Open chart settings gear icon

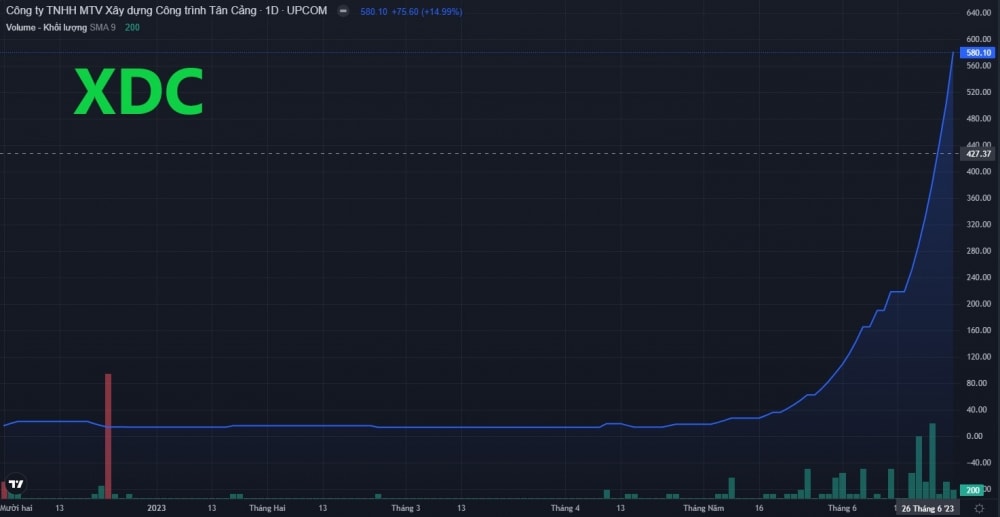[x=979, y=508]
